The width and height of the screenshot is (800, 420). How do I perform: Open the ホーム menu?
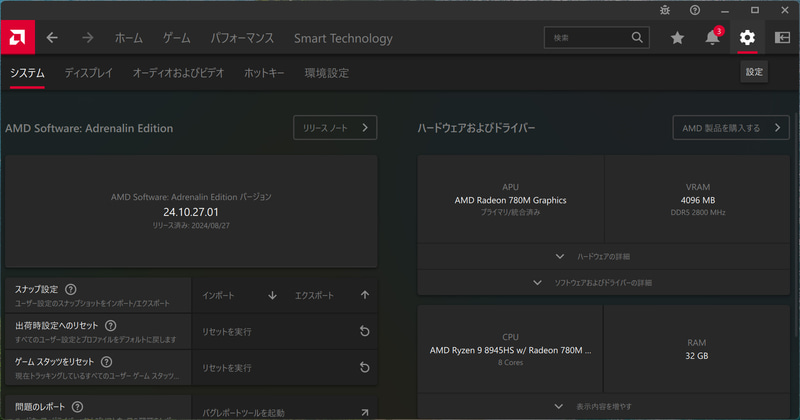point(129,38)
